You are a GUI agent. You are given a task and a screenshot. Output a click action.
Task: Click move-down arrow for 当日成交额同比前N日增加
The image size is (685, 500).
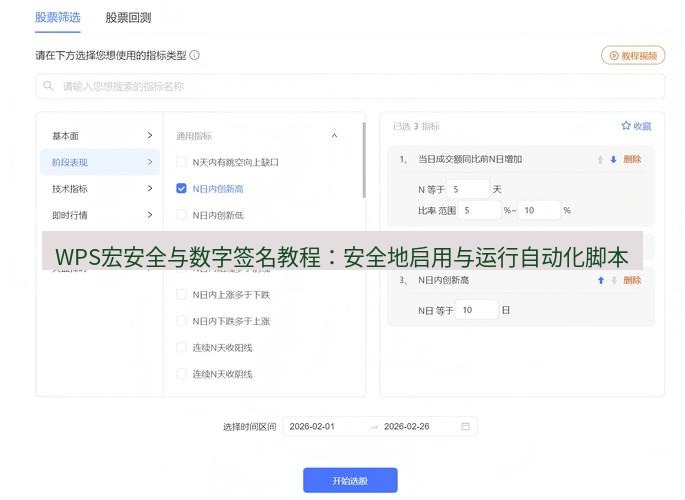613,159
